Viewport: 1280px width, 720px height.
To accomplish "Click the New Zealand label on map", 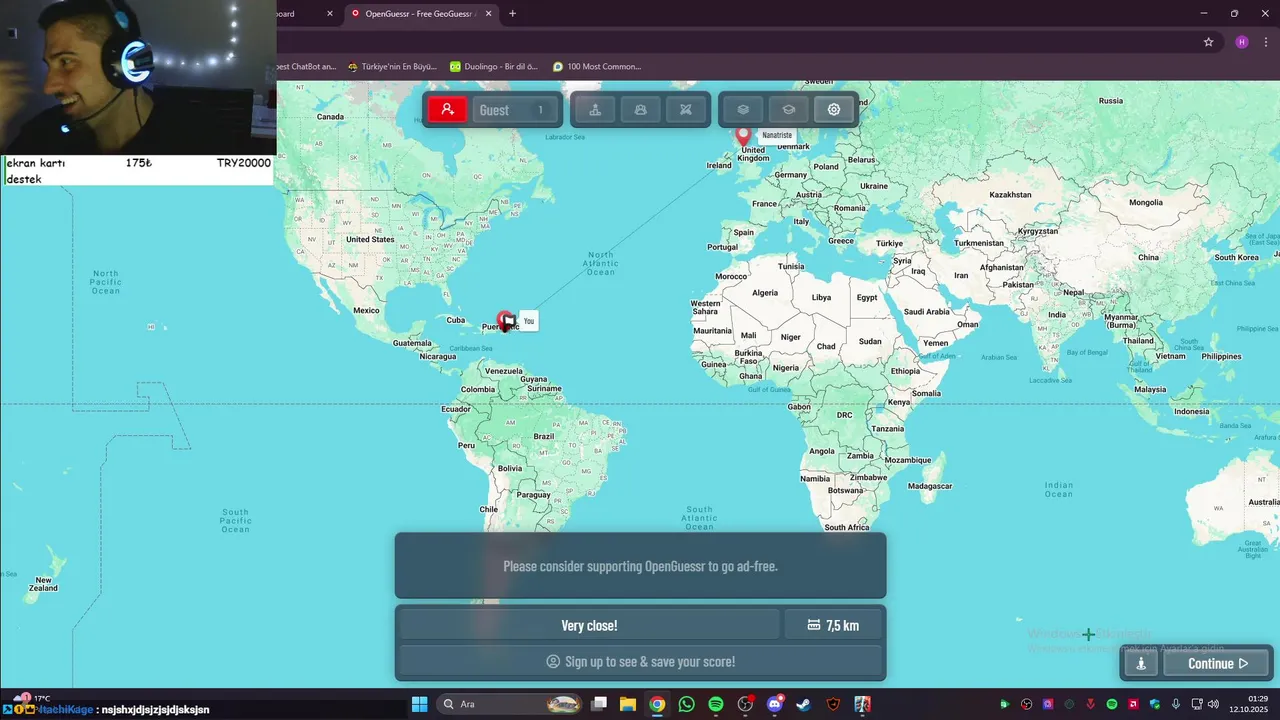I will pos(43,584).
